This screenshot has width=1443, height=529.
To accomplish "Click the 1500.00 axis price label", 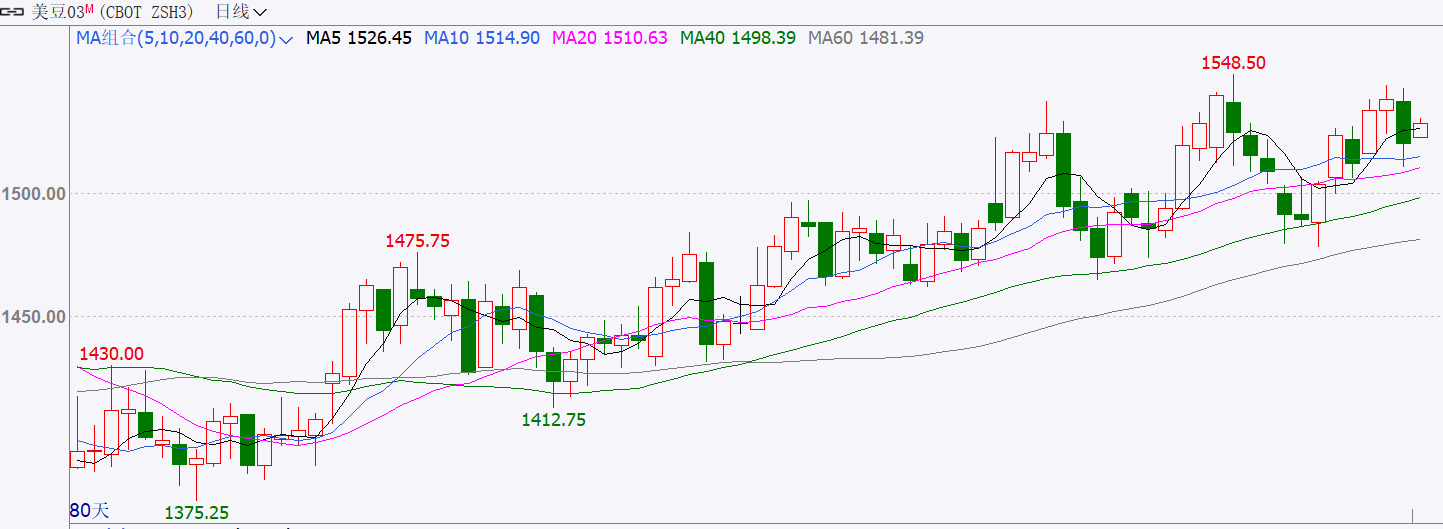I will coord(34,193).
